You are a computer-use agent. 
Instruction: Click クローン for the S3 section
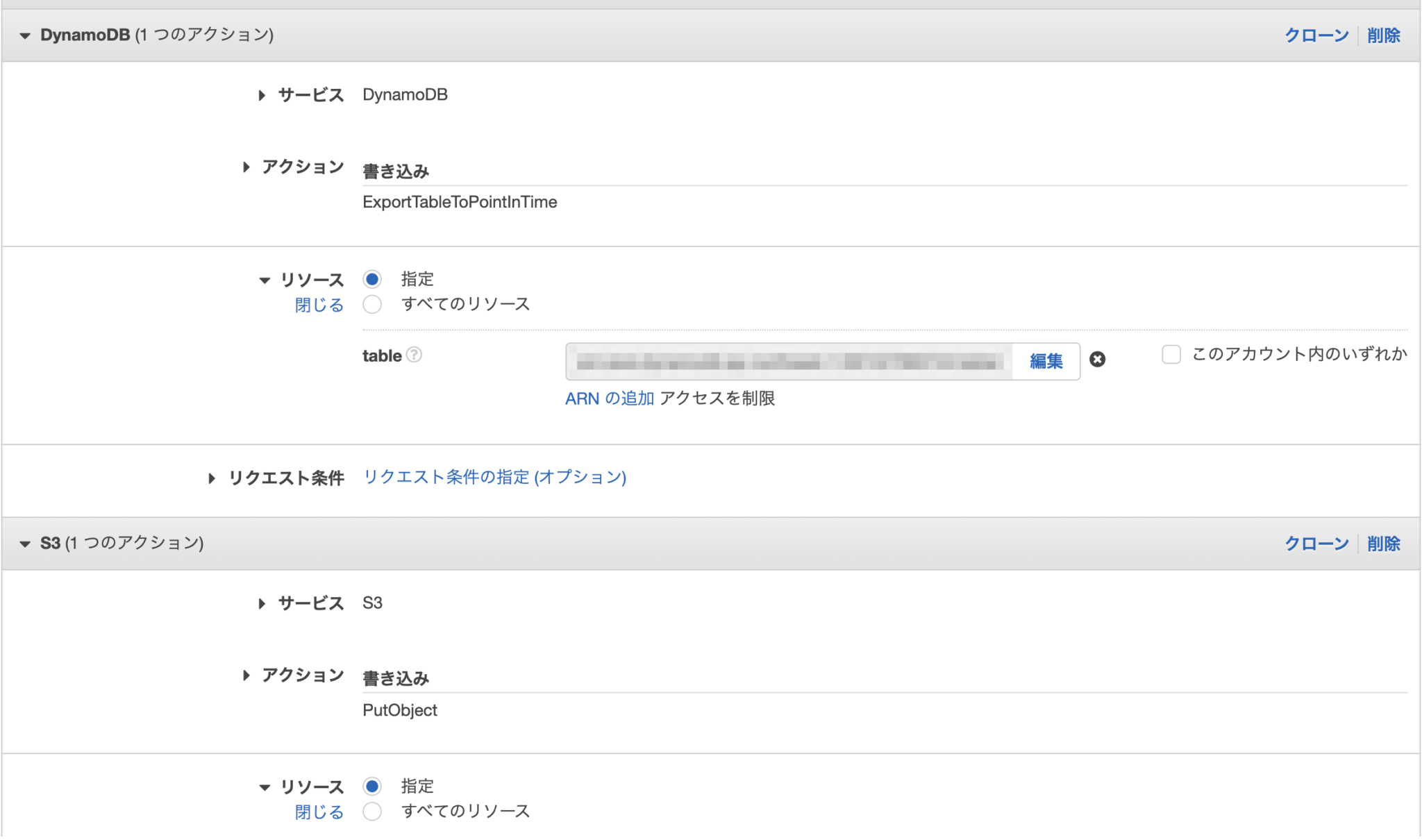click(1315, 544)
